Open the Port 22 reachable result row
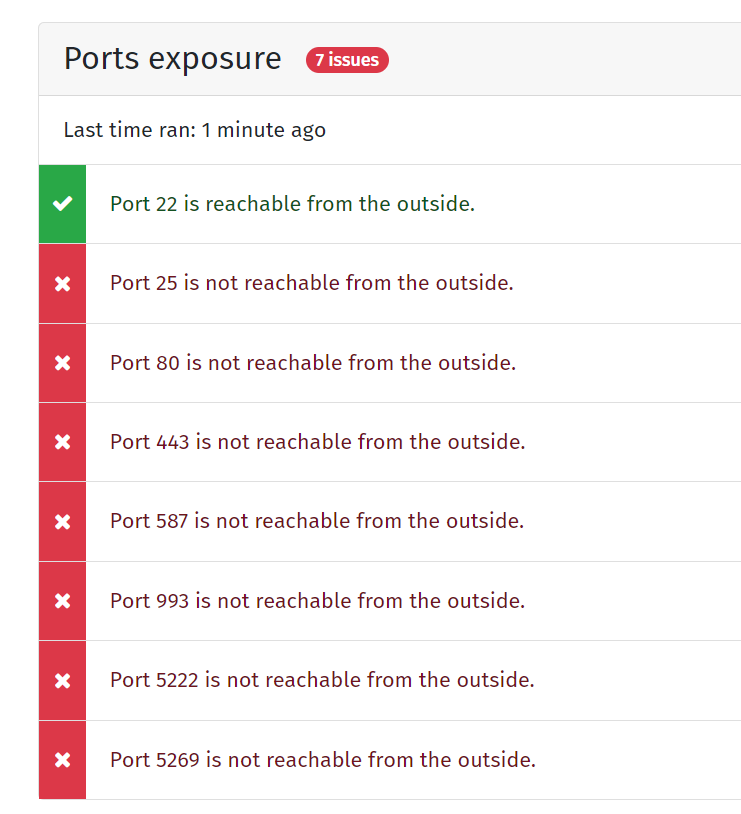This screenshot has height=814, width=741. (x=390, y=204)
